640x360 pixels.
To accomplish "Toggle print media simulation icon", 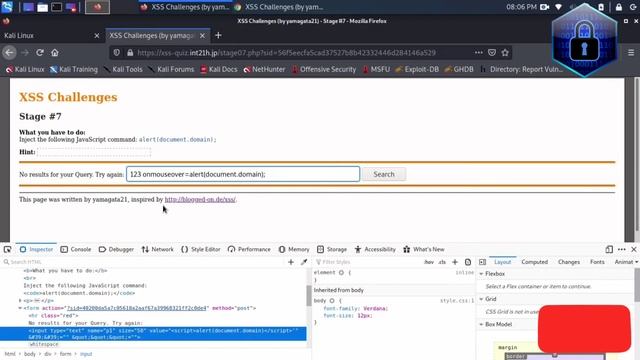I will pyautogui.click(x=468, y=262).
